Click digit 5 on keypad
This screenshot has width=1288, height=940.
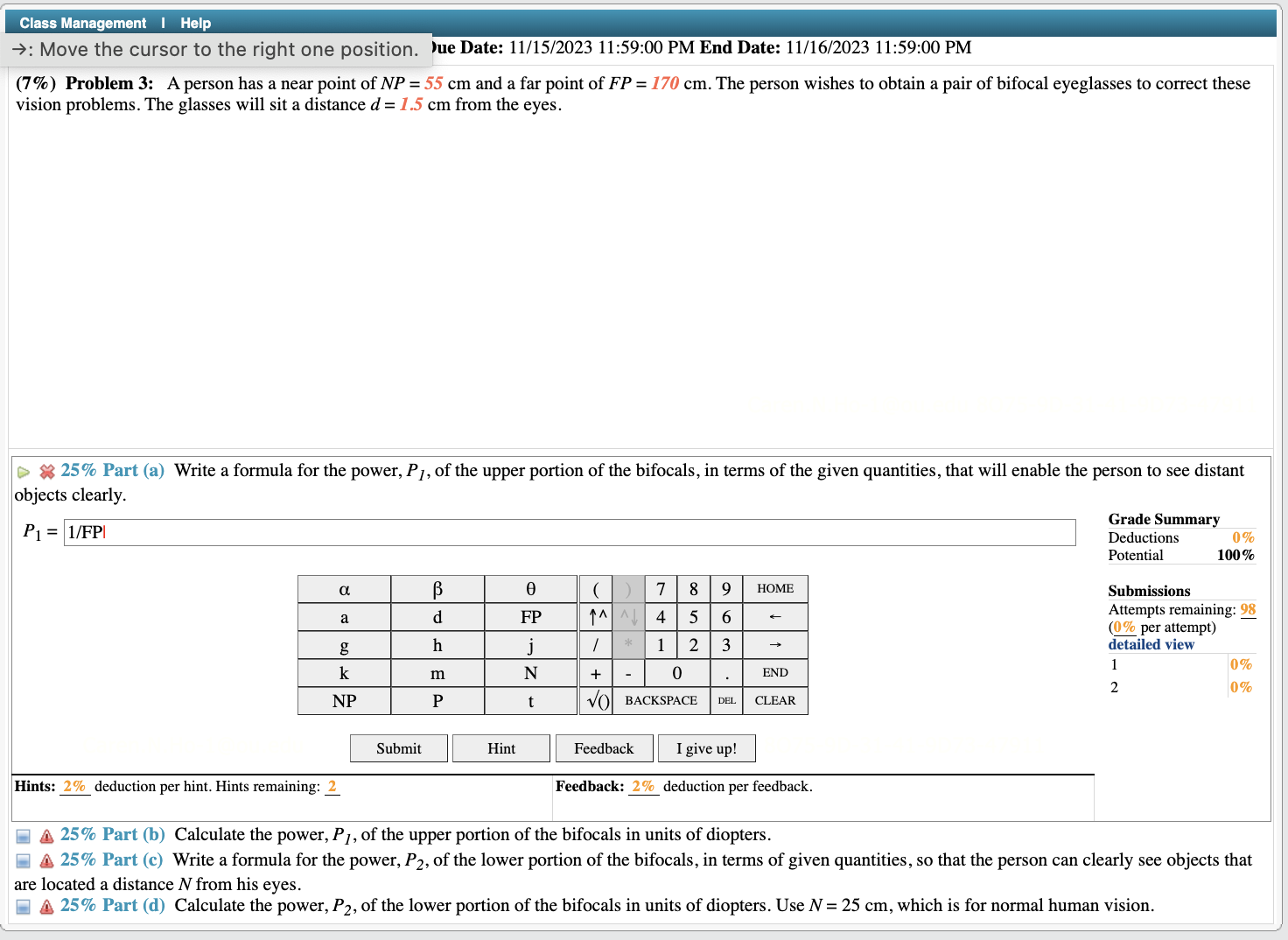pos(694,617)
